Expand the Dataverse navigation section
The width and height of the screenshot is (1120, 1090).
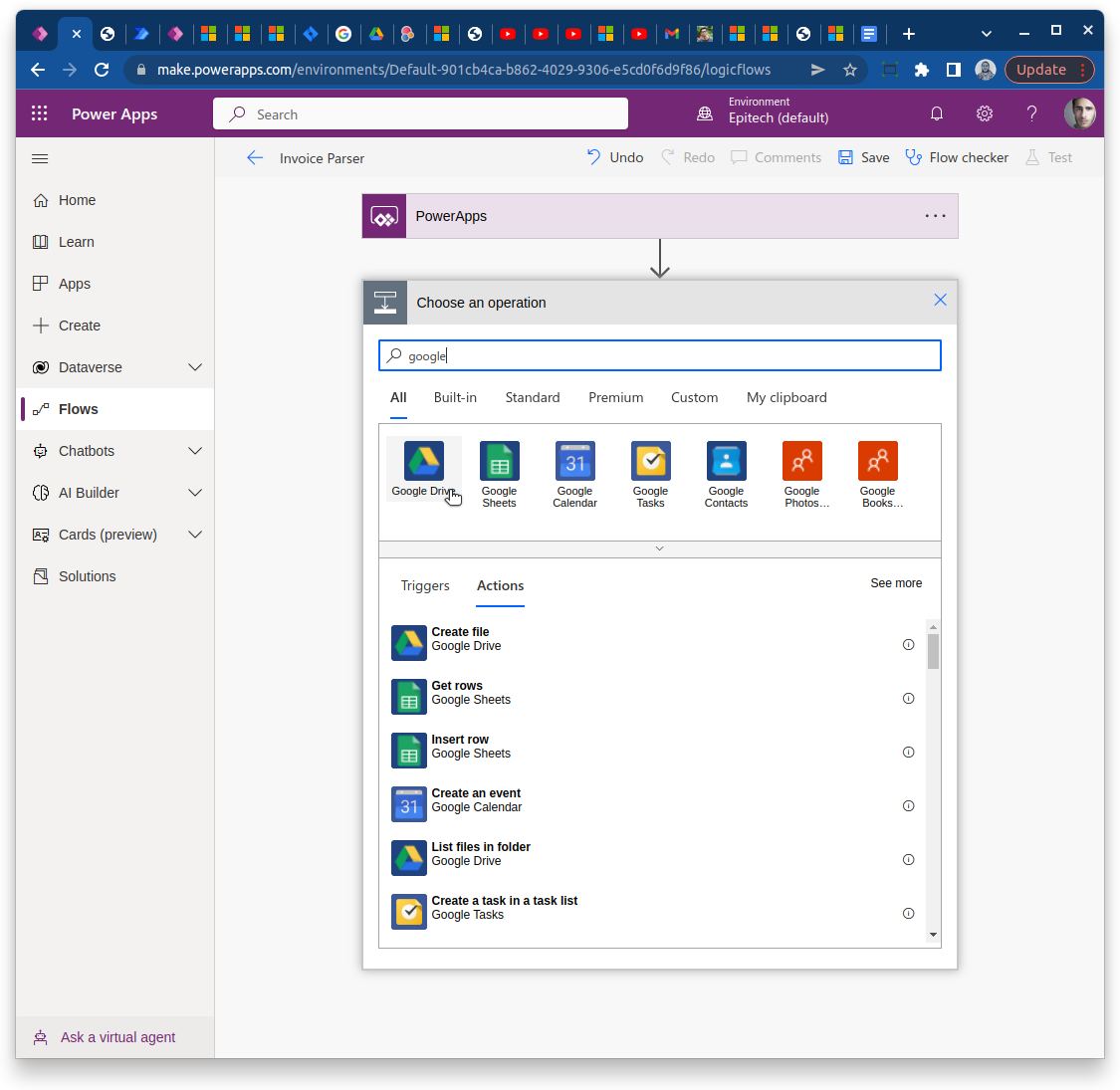pyautogui.click(x=195, y=367)
